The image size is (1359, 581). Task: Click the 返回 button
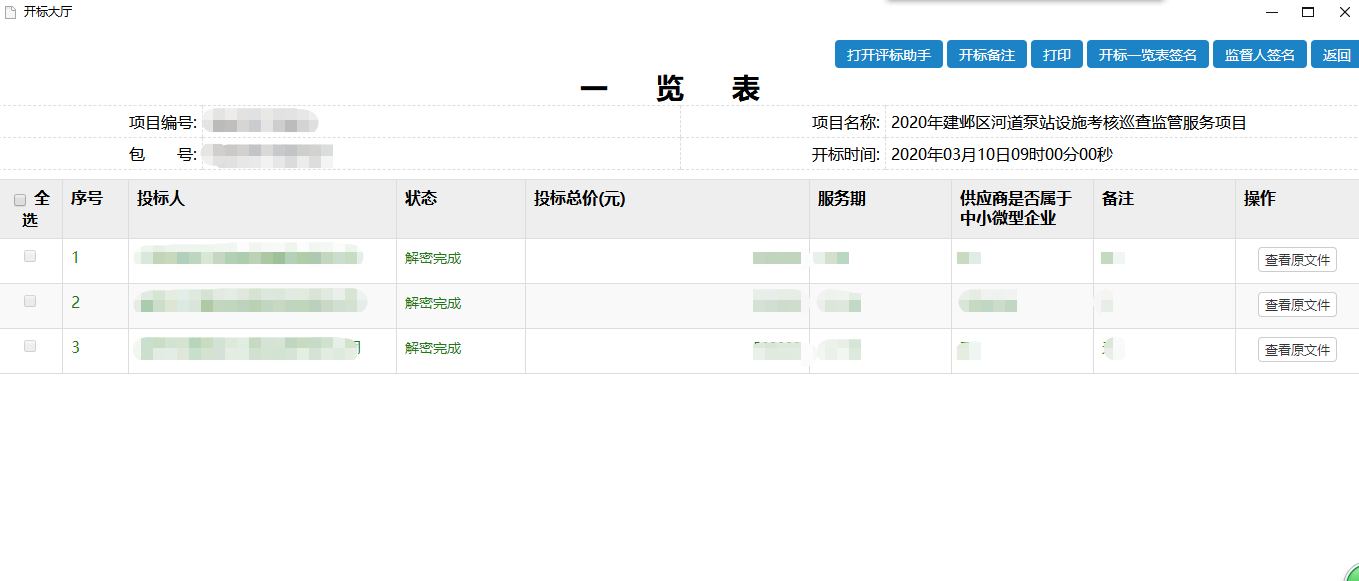click(1336, 55)
